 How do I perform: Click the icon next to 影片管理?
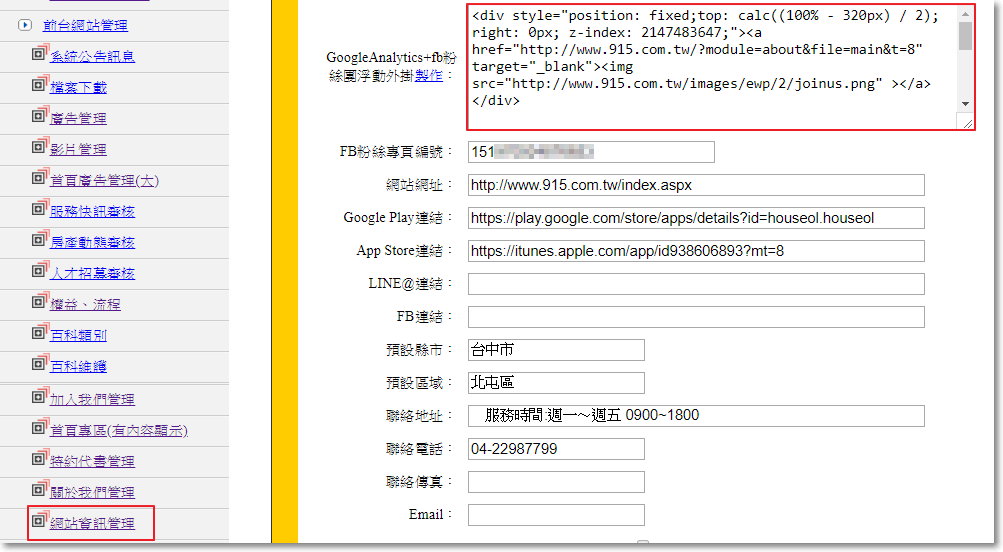(x=40, y=148)
